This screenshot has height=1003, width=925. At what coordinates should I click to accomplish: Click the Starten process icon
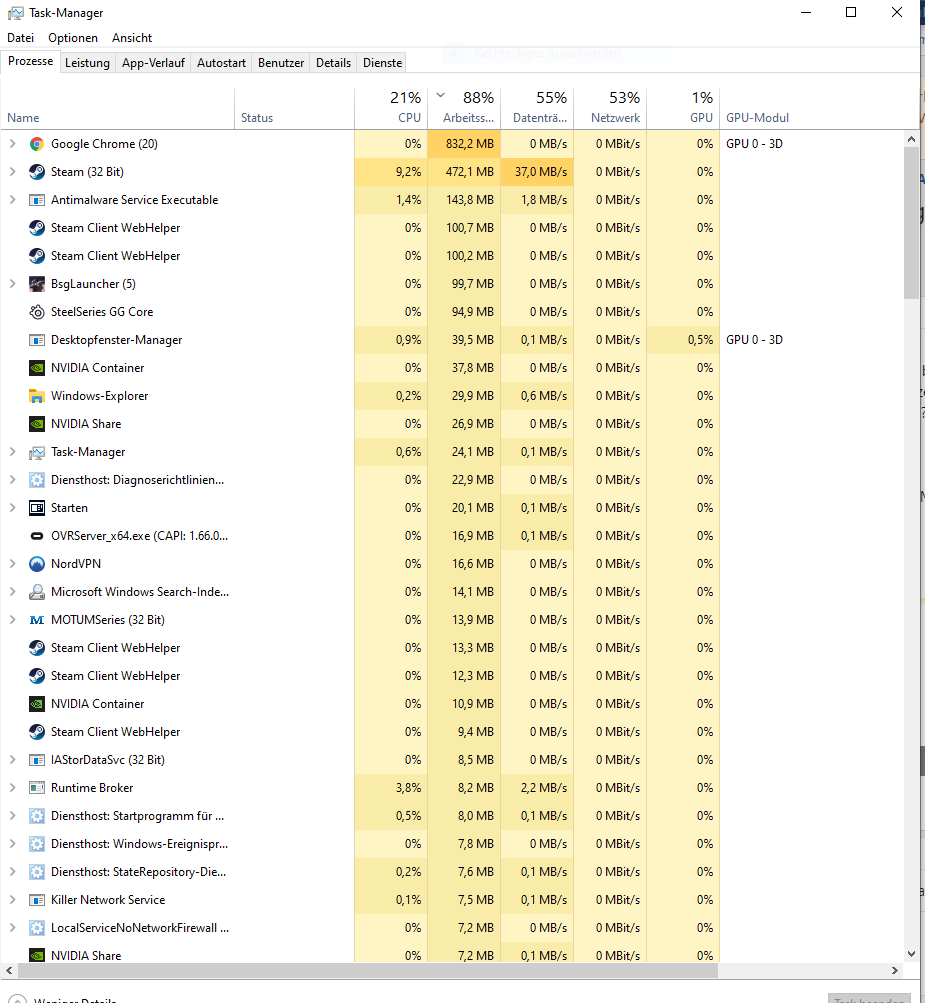37,508
